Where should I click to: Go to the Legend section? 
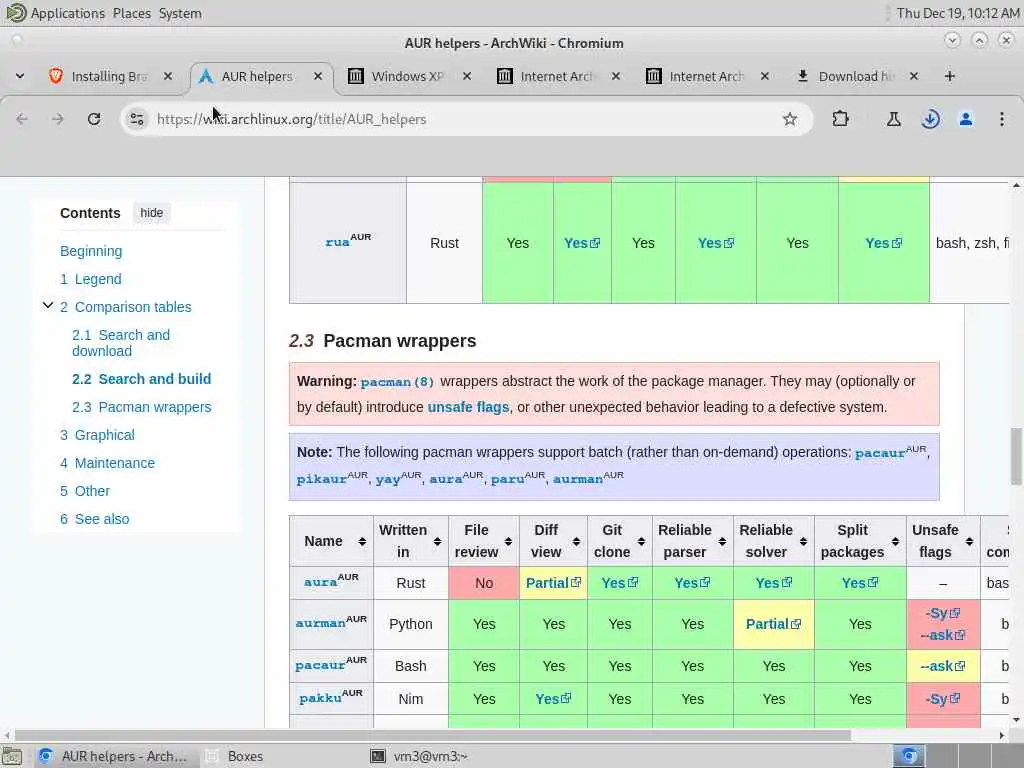pos(91,279)
